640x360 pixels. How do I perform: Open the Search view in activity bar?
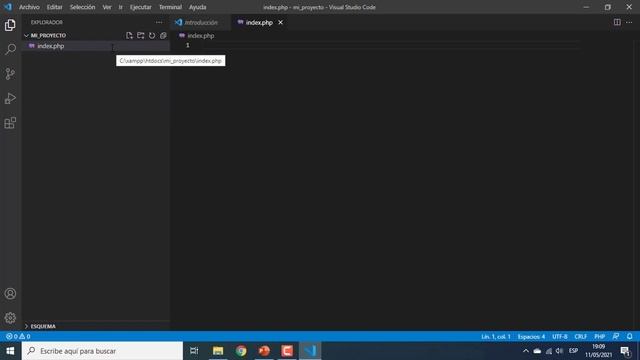click(x=10, y=49)
